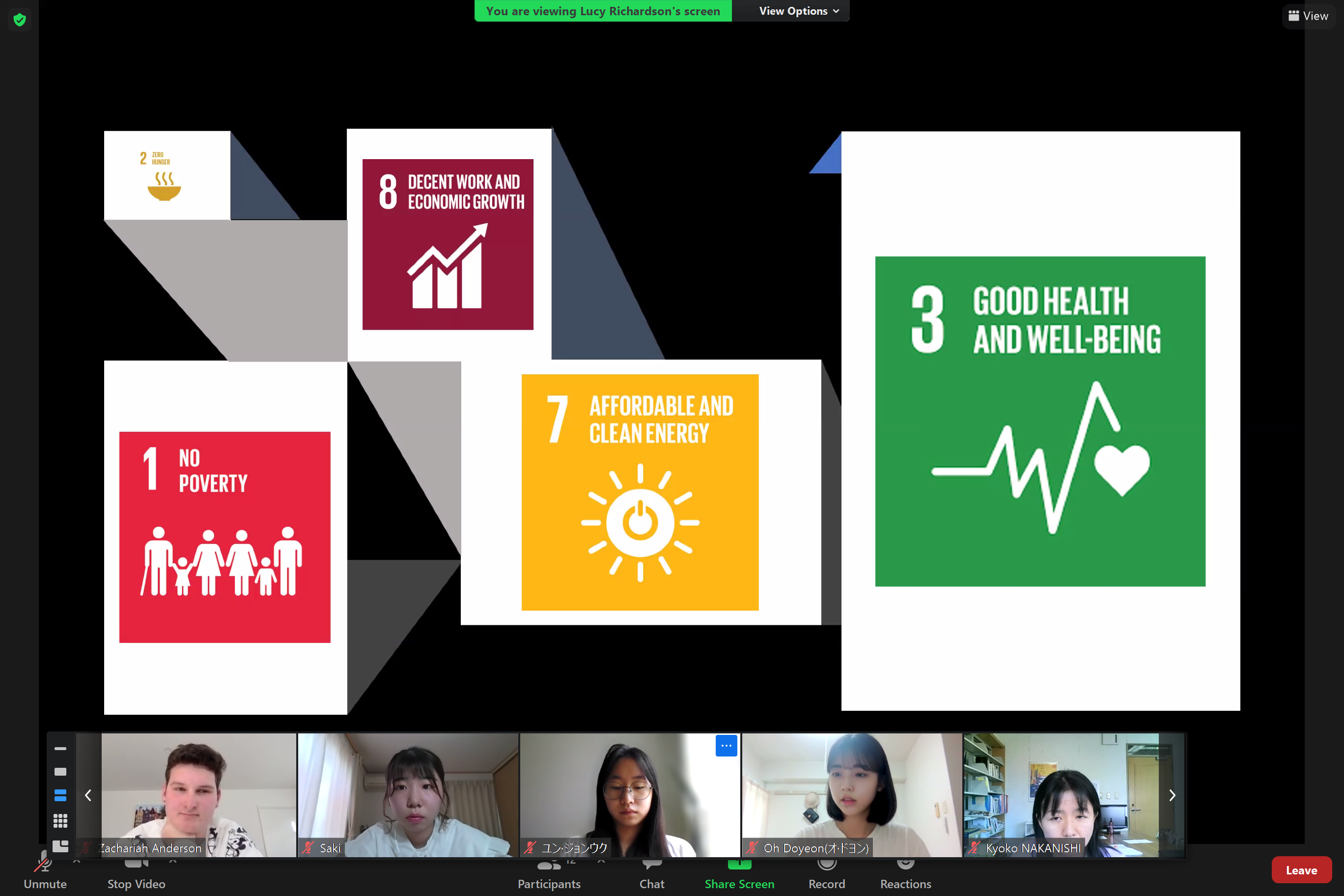Choose the bottom layout icon below grid icon
This screenshot has width=1344, height=896.
60,846
